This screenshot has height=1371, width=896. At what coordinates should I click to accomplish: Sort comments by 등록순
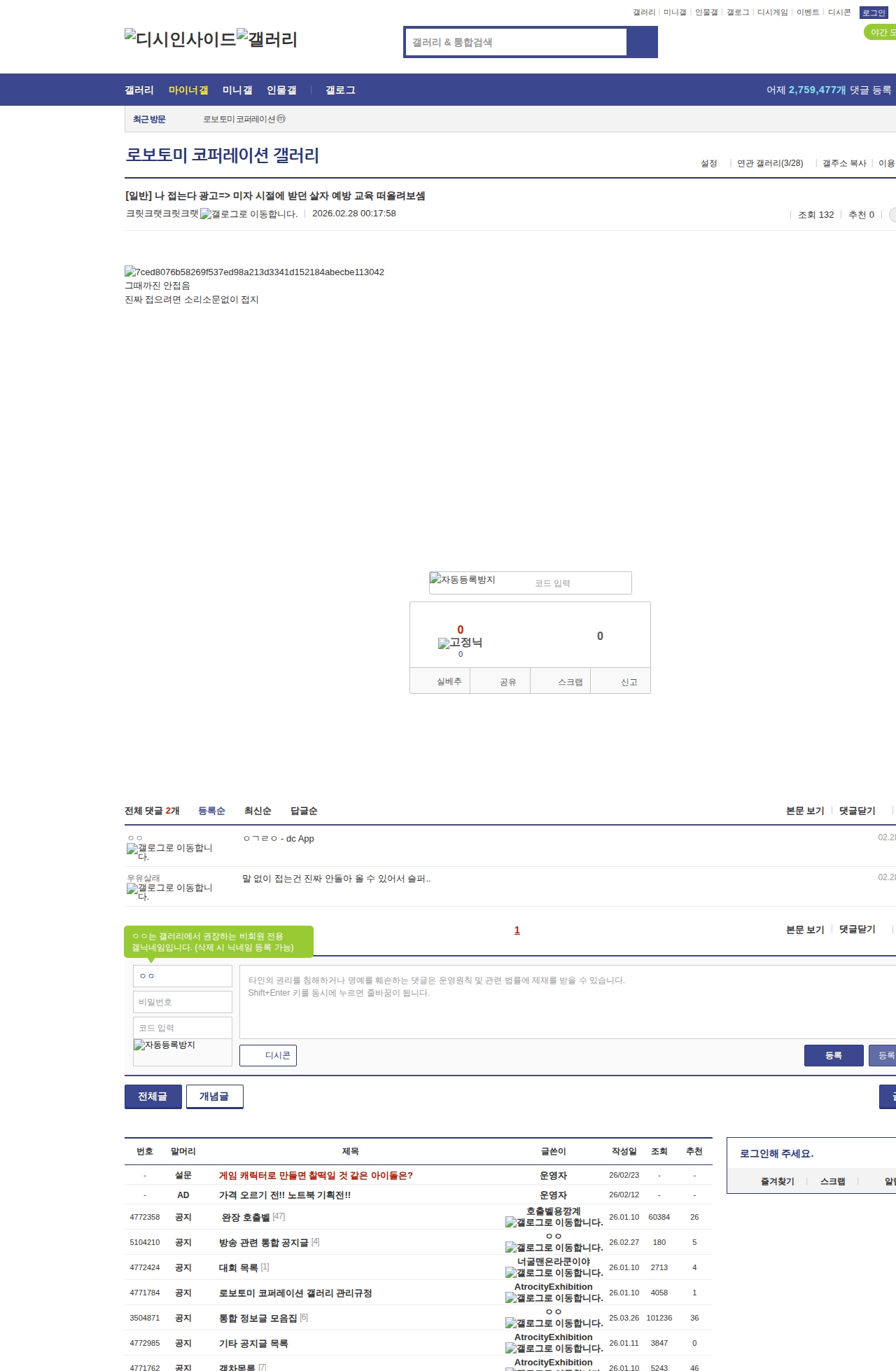click(x=211, y=811)
